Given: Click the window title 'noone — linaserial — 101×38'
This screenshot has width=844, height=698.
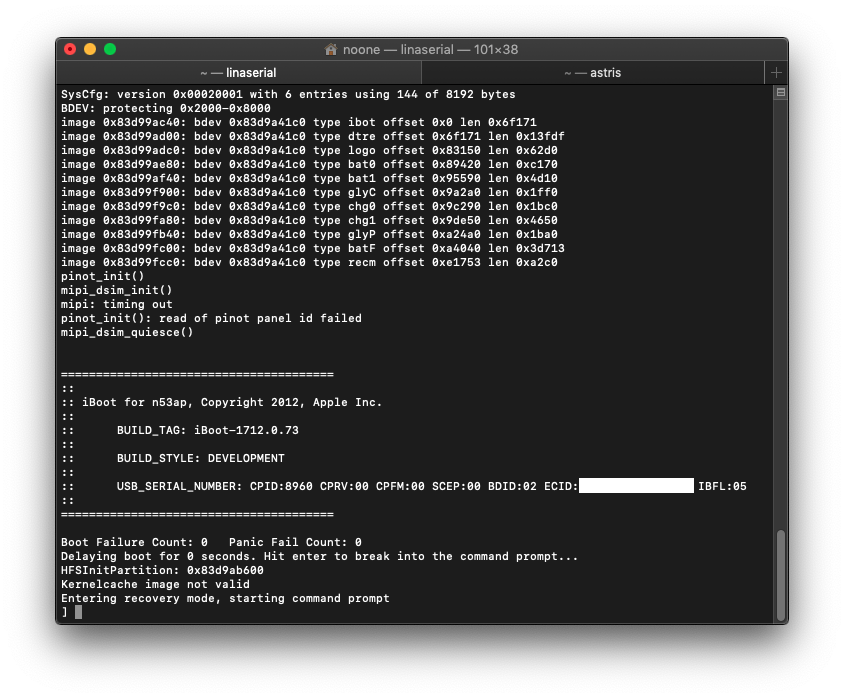Looking at the screenshot, I should click(x=430, y=50).
